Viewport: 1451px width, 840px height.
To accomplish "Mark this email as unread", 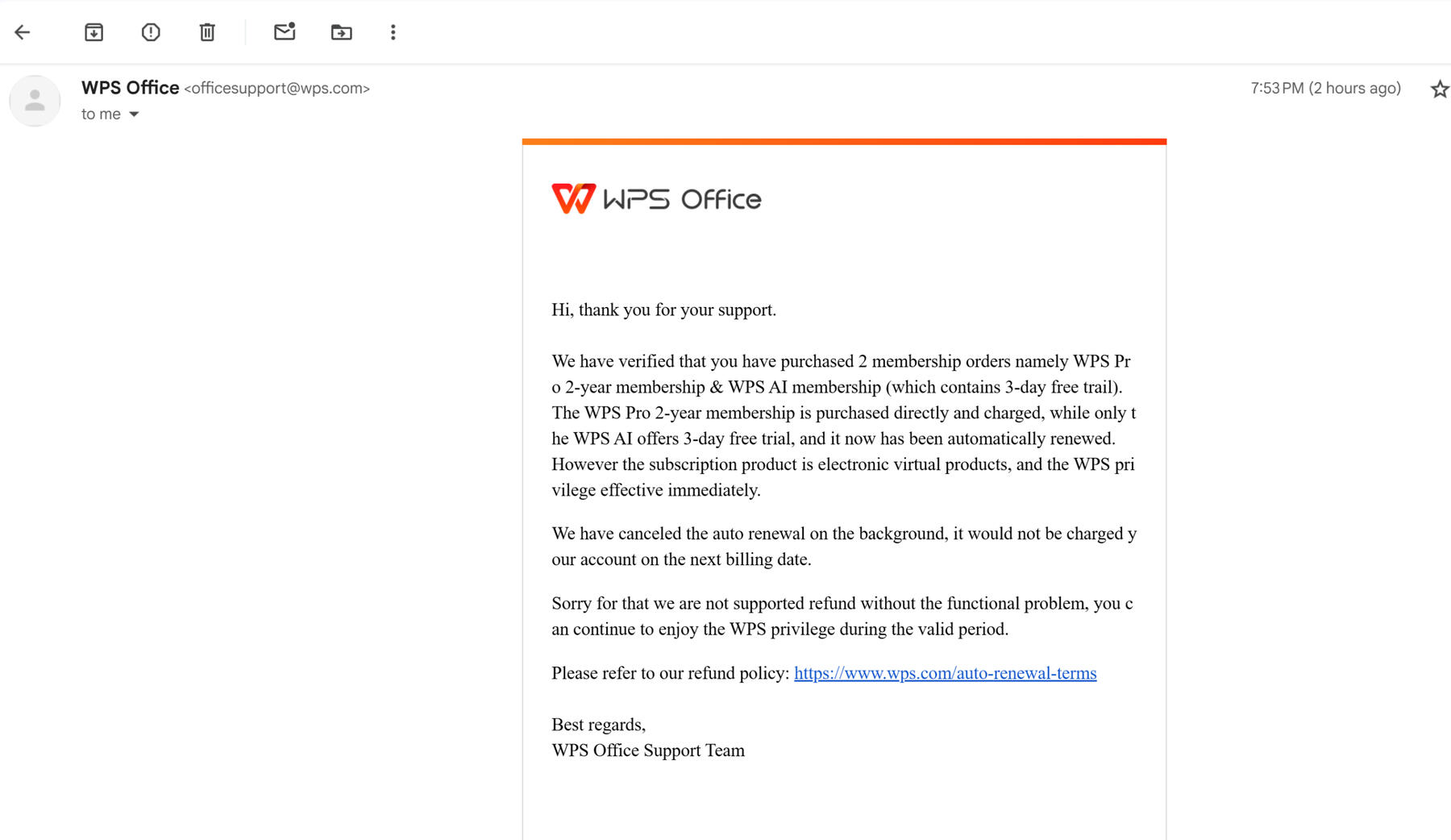I will pyautogui.click(x=285, y=32).
